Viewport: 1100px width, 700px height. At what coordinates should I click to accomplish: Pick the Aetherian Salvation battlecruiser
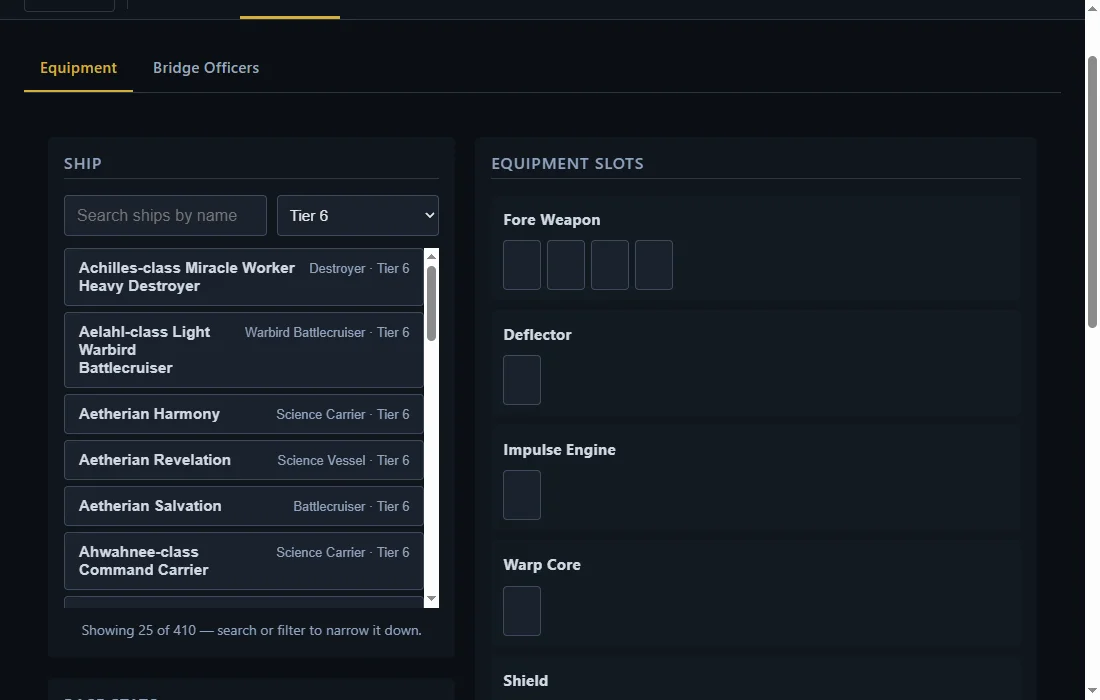click(x=243, y=506)
